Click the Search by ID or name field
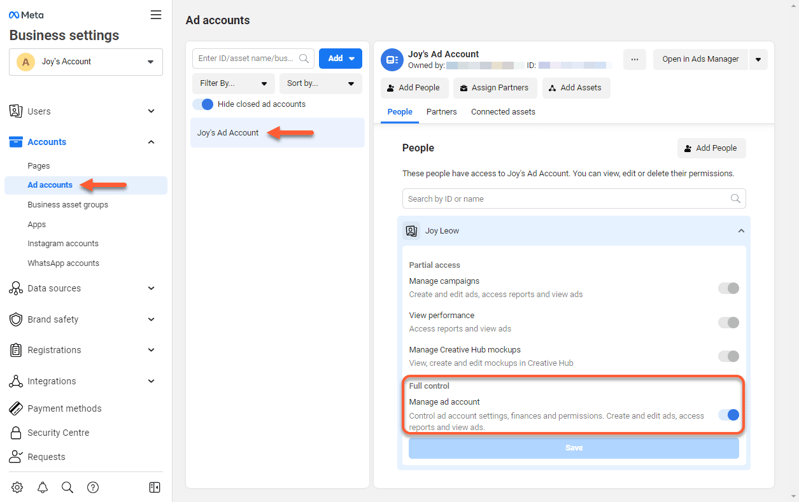This screenshot has width=799, height=502. pos(565,199)
